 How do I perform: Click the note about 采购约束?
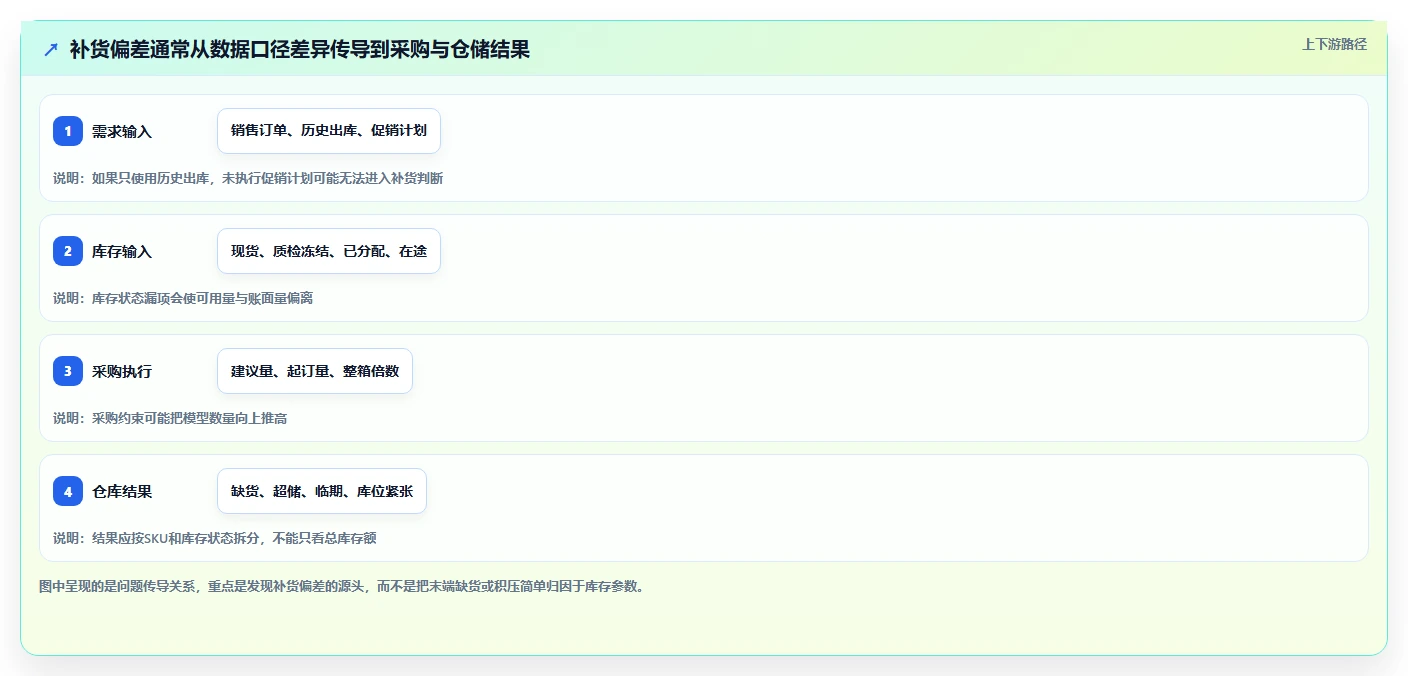point(170,418)
